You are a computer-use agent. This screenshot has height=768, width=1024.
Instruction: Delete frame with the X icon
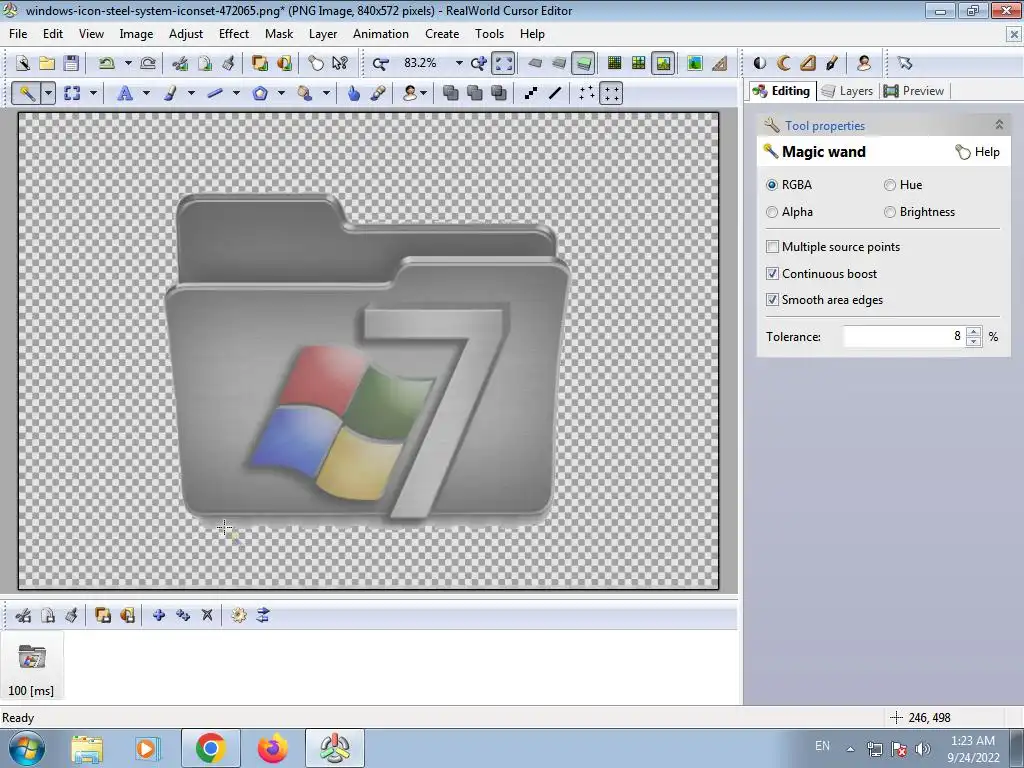(207, 615)
